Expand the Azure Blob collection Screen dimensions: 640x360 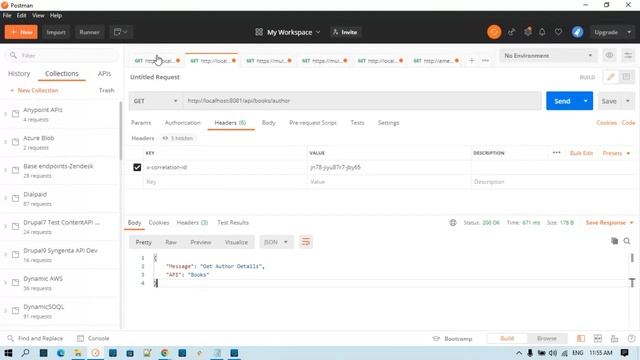tap(5, 142)
